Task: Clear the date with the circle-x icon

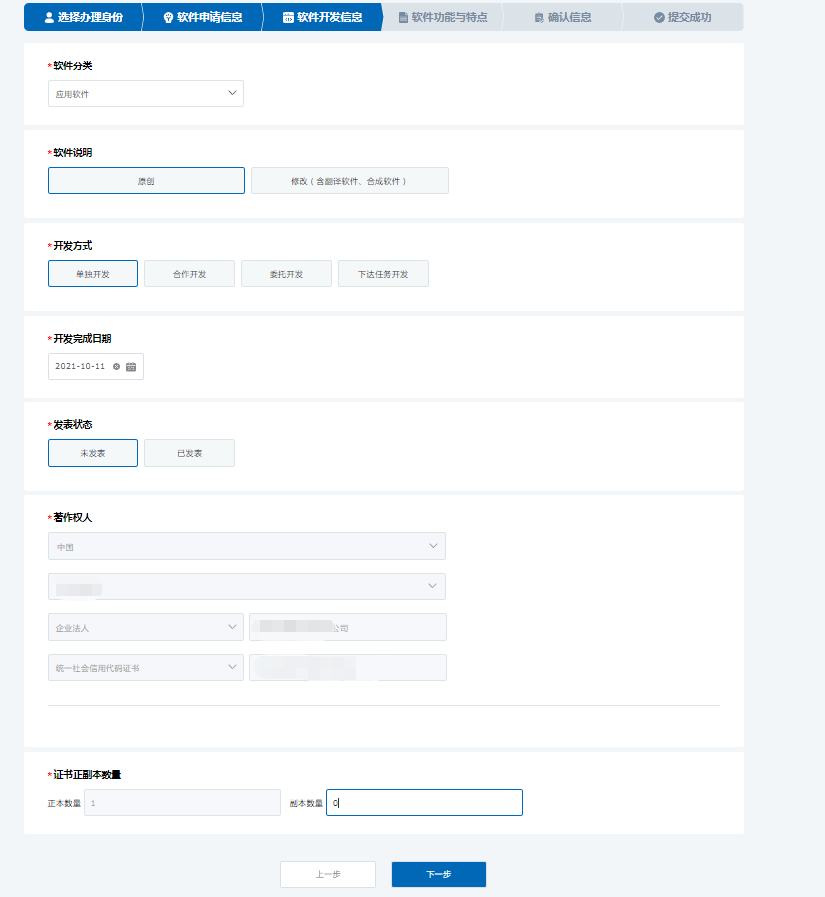Action: click(117, 367)
